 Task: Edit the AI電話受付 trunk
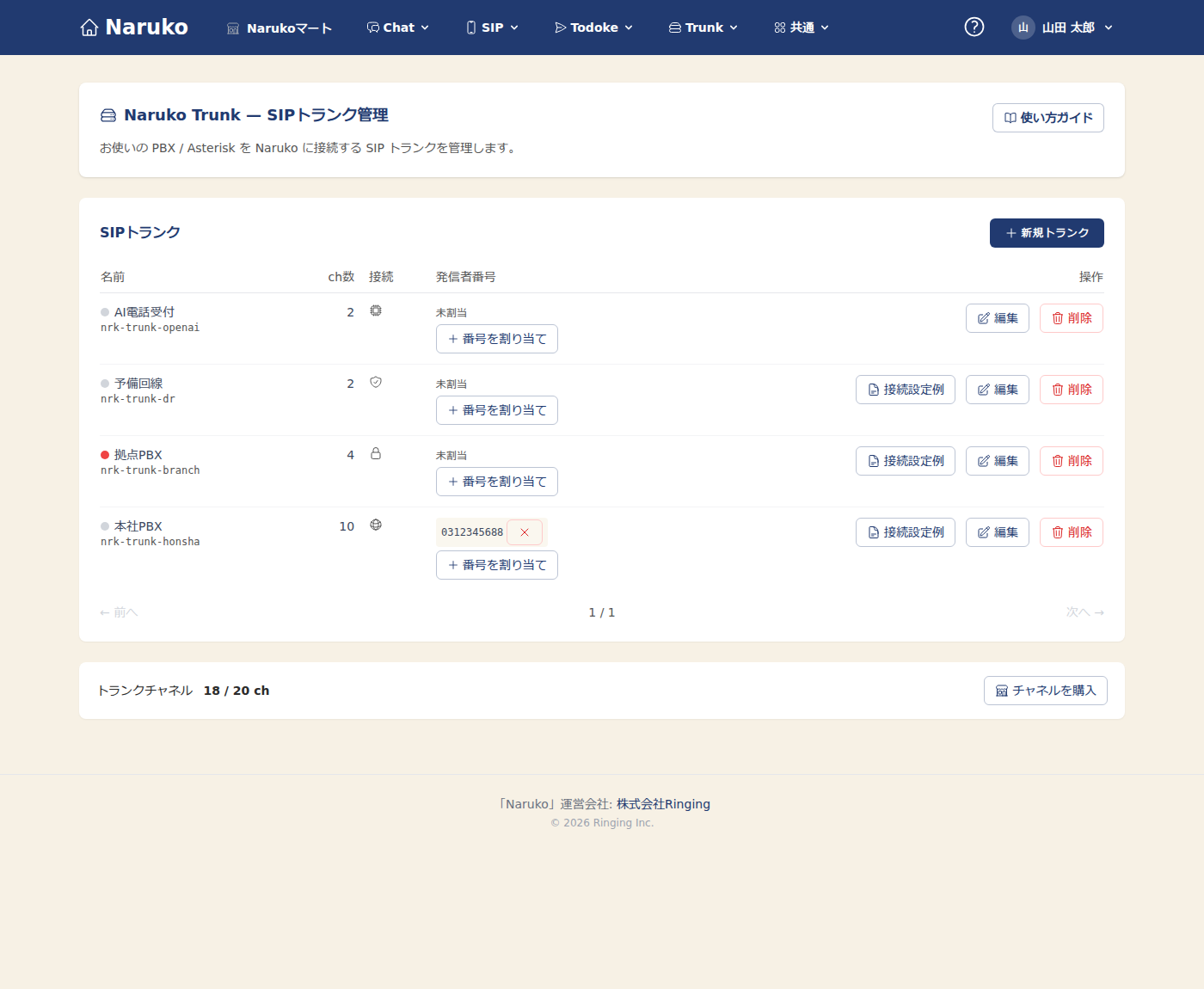coord(998,318)
